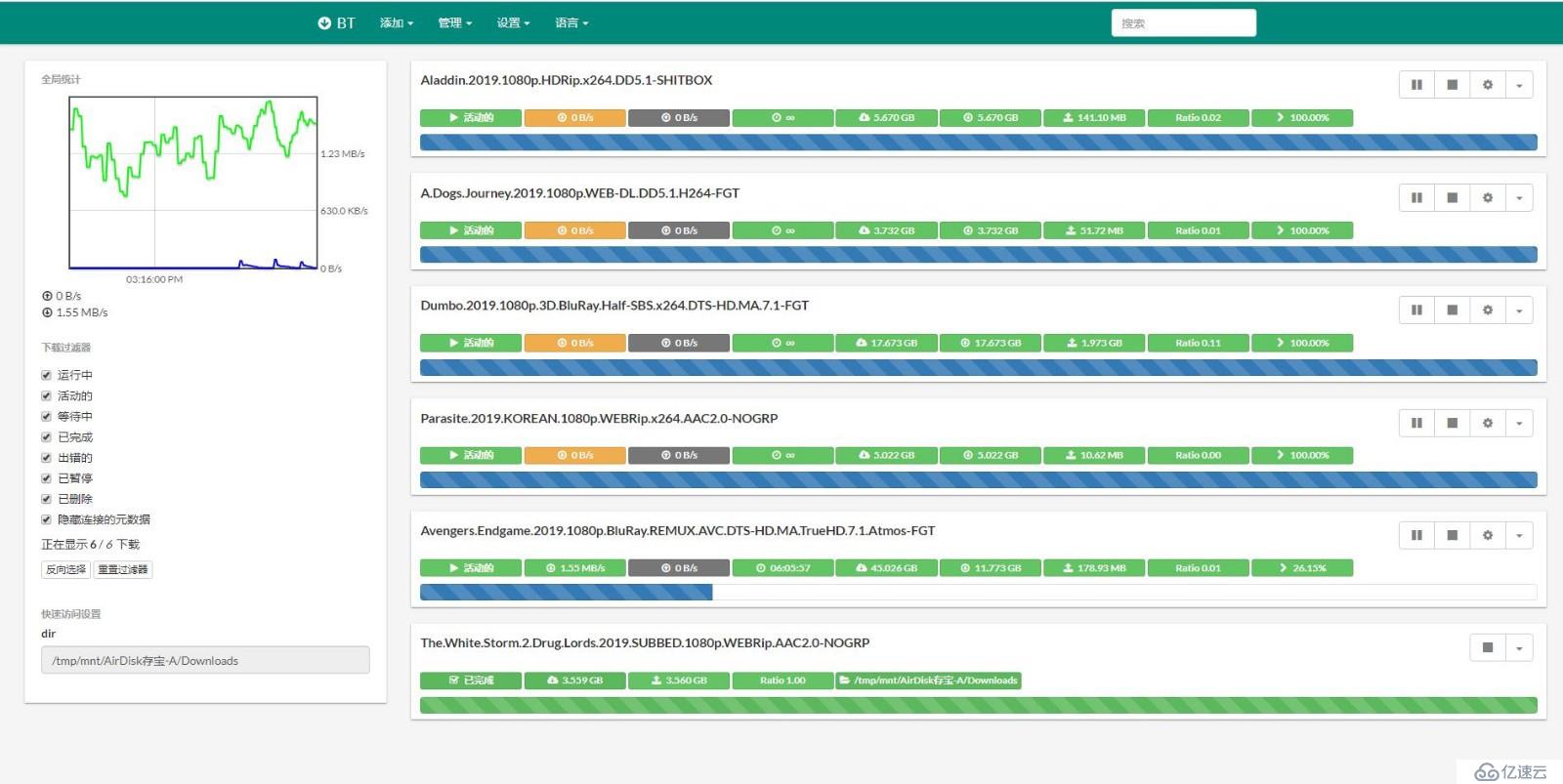Stop the A.Dogs.Journey download
The height and width of the screenshot is (784, 1563).
(1453, 197)
